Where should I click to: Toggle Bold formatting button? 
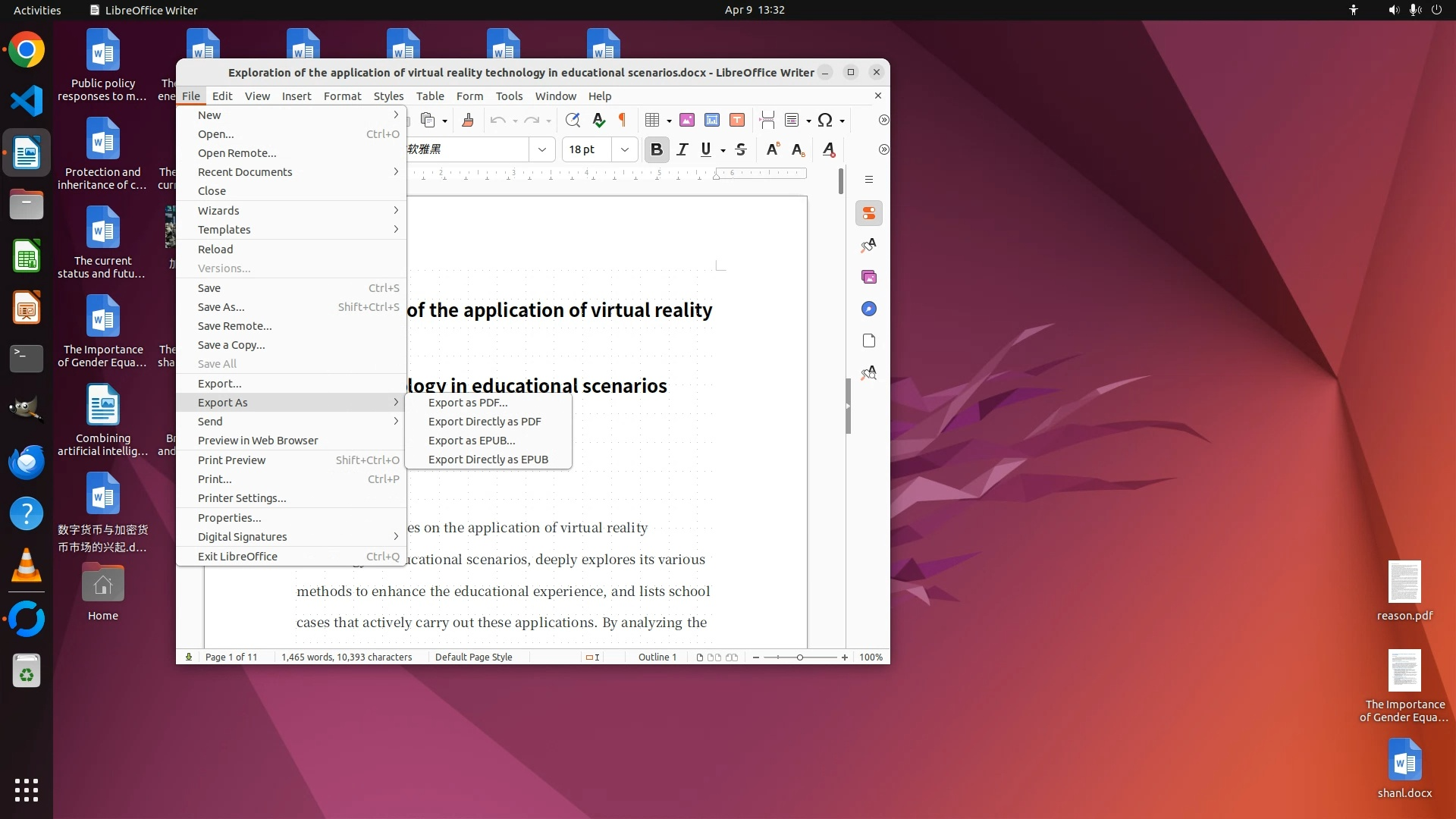point(657,149)
